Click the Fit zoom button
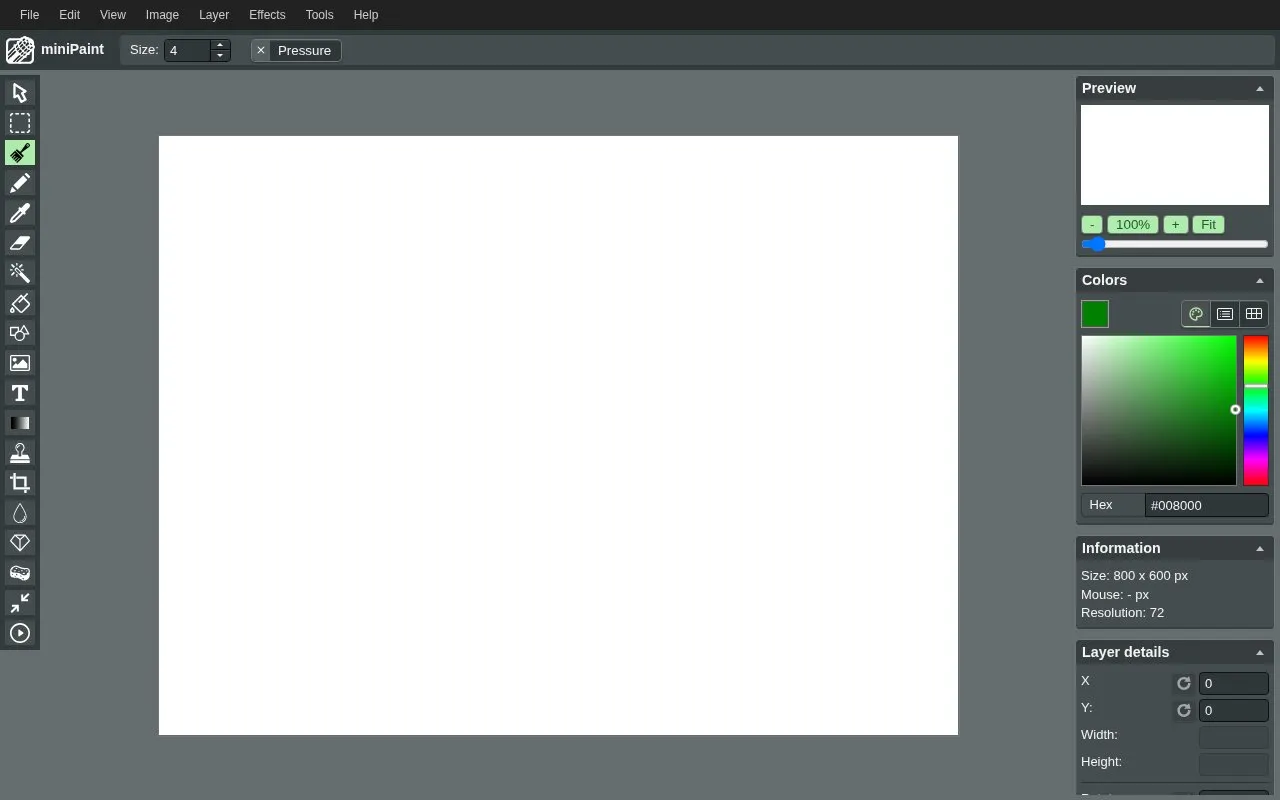 [1208, 225]
